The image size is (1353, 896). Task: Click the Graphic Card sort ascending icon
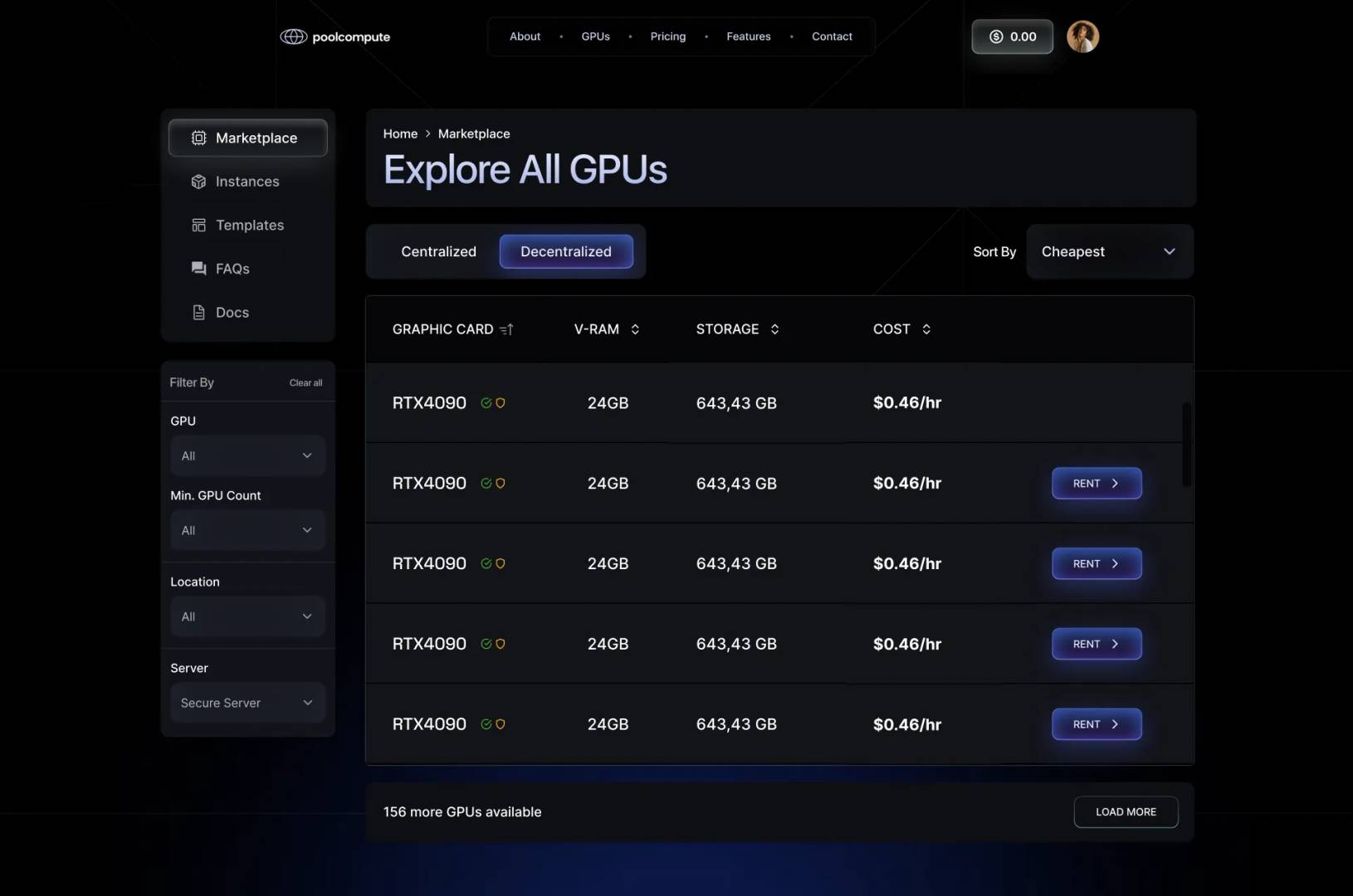[506, 329]
